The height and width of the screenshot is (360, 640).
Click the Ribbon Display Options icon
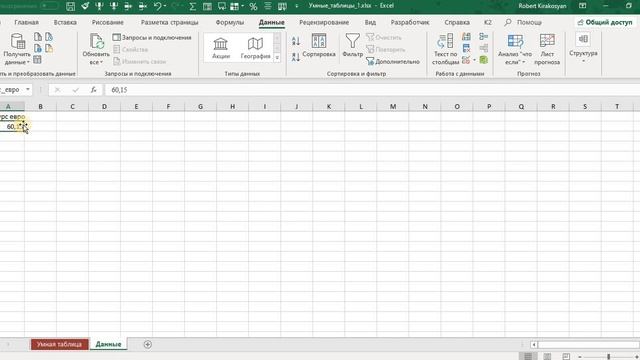(582, 6)
